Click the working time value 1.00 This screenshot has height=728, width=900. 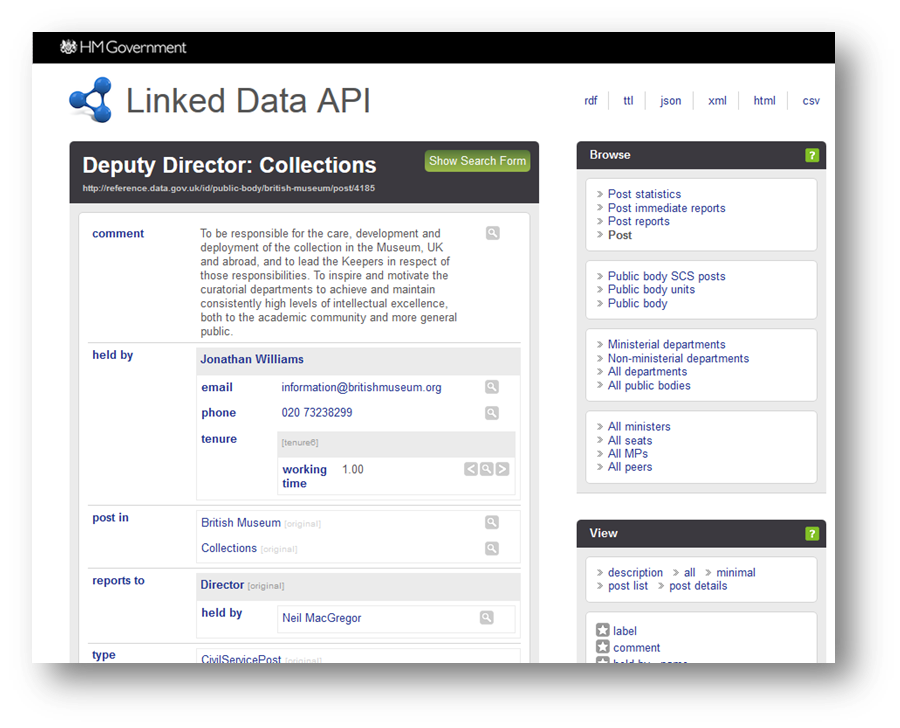[352, 470]
